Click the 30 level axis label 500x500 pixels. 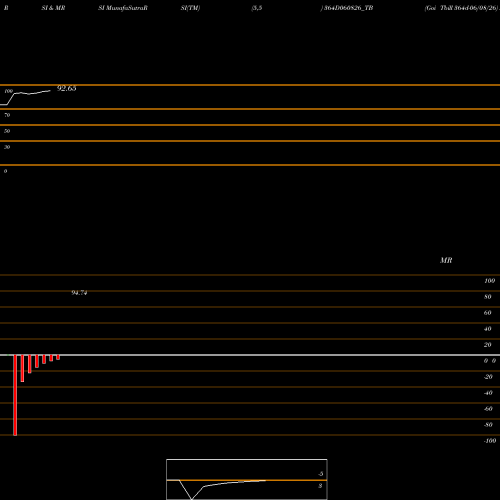pos(7,147)
